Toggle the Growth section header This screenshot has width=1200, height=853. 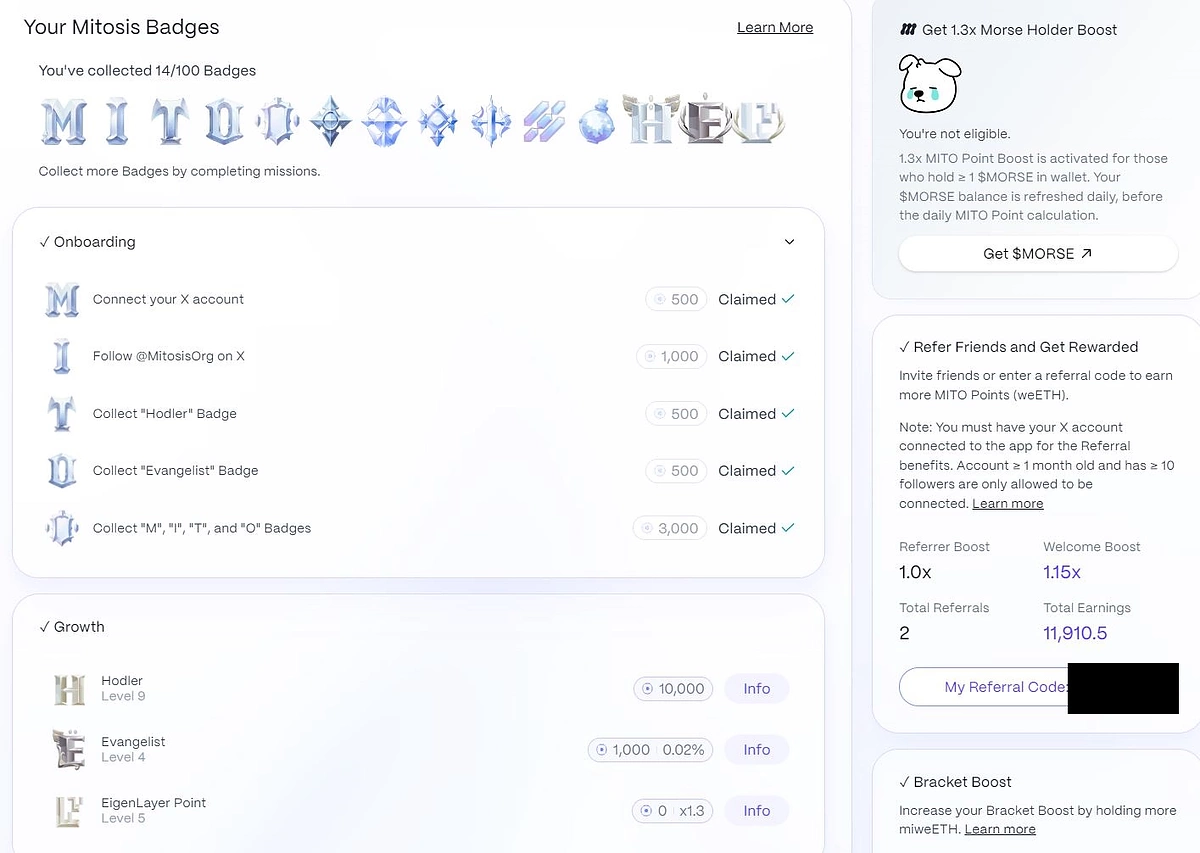pyautogui.click(x=72, y=627)
